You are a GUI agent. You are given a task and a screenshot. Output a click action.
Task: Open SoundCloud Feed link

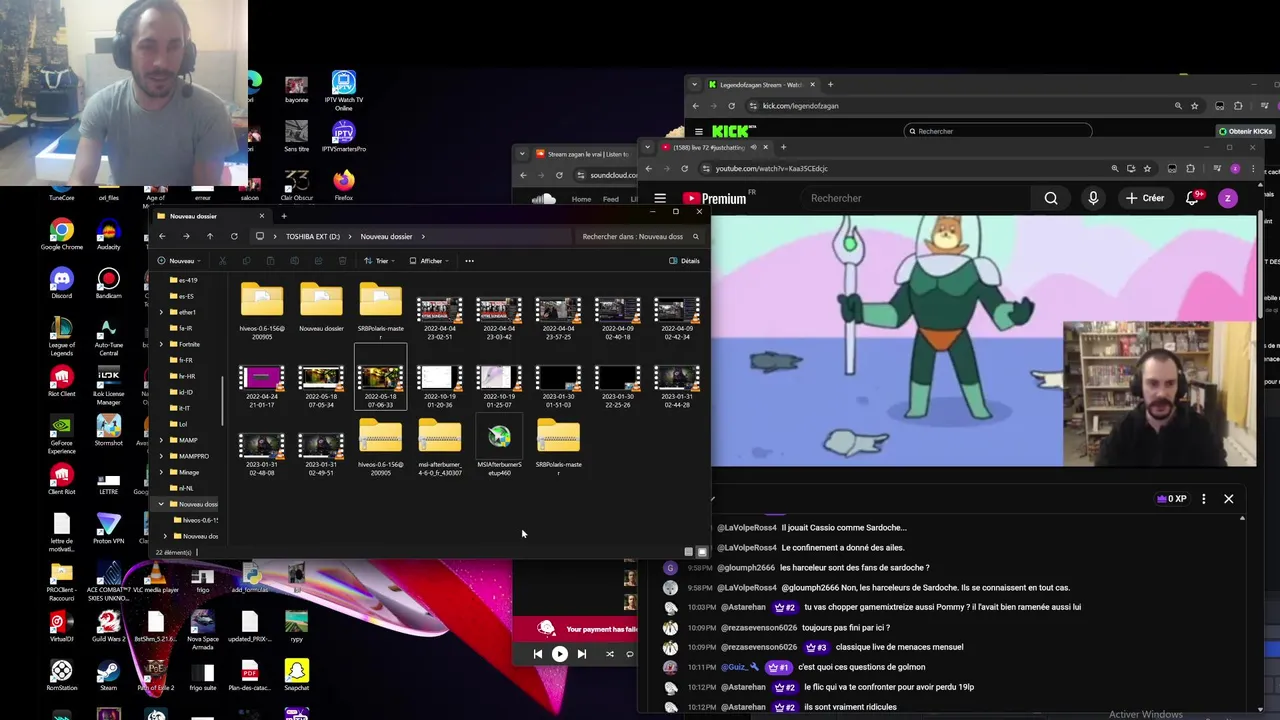point(610,199)
